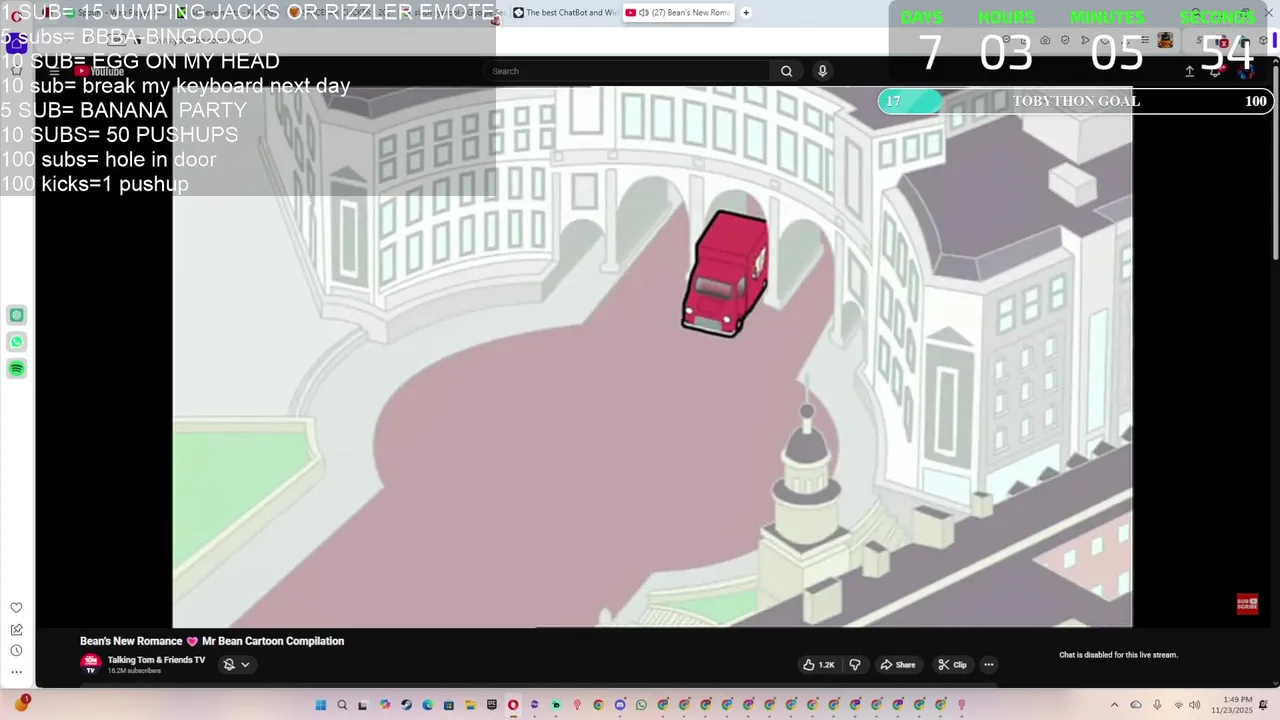Open the green sidebar app icon
The image size is (1280, 720).
[16, 315]
